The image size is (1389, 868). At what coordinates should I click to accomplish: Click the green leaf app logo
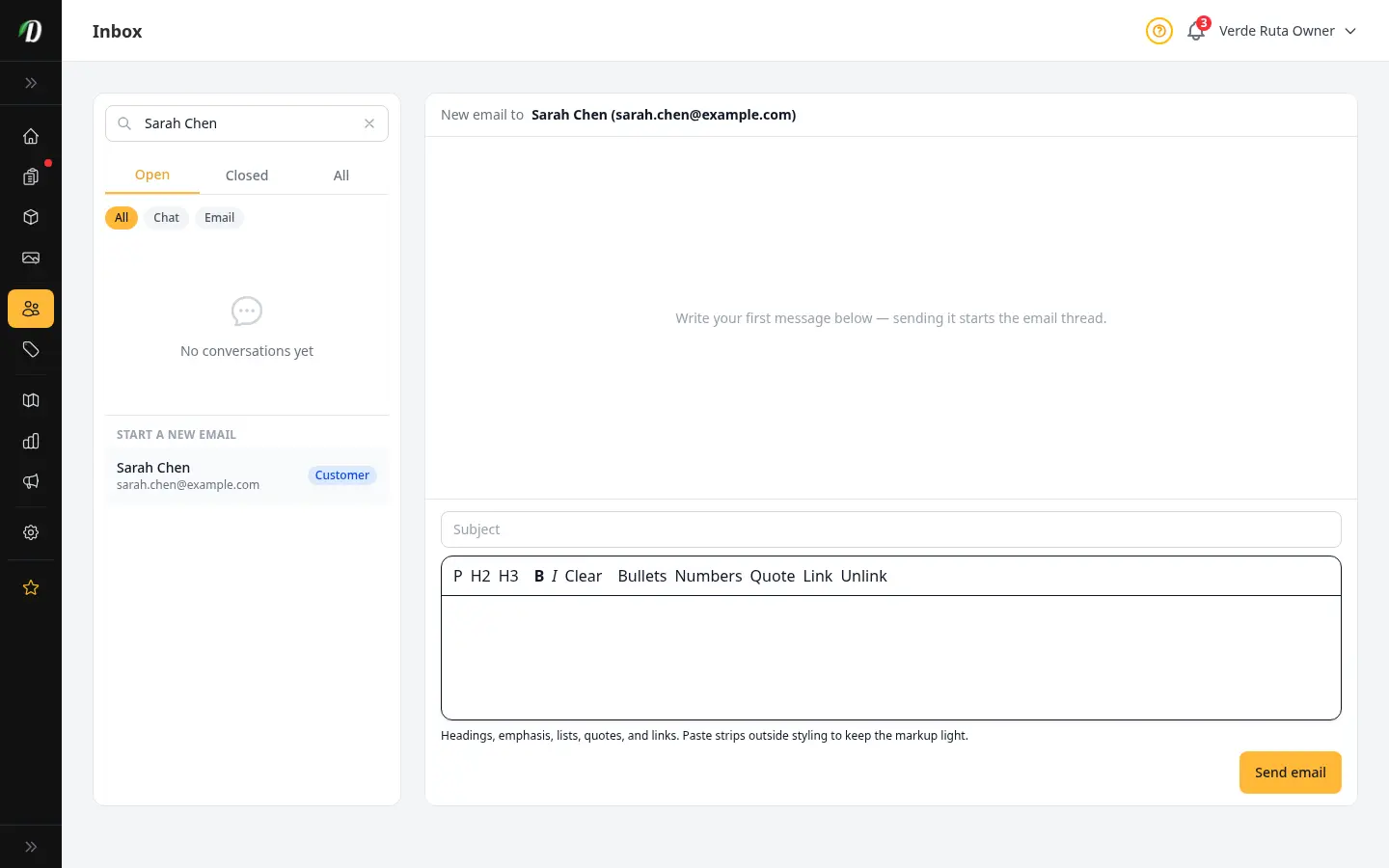pyautogui.click(x=31, y=31)
